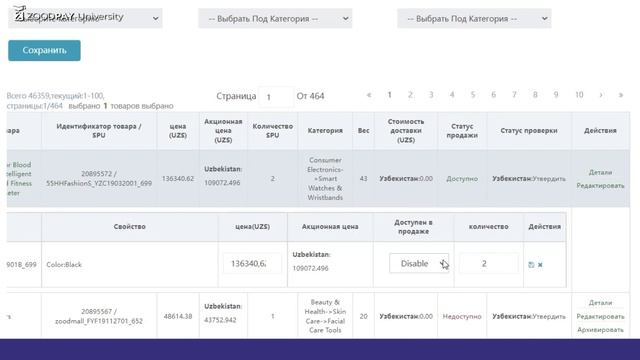
Task: Open the Disable availability dropdown
Action: (x=419, y=263)
